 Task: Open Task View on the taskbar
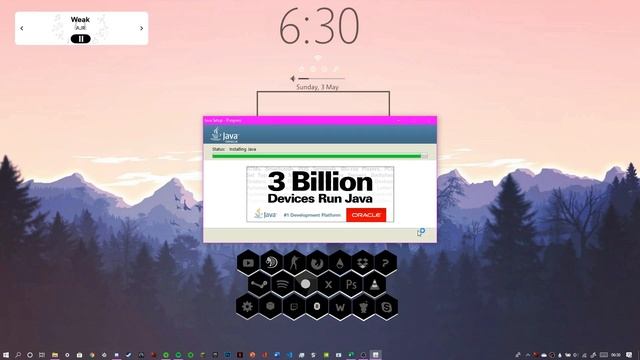pyautogui.click(x=42, y=355)
